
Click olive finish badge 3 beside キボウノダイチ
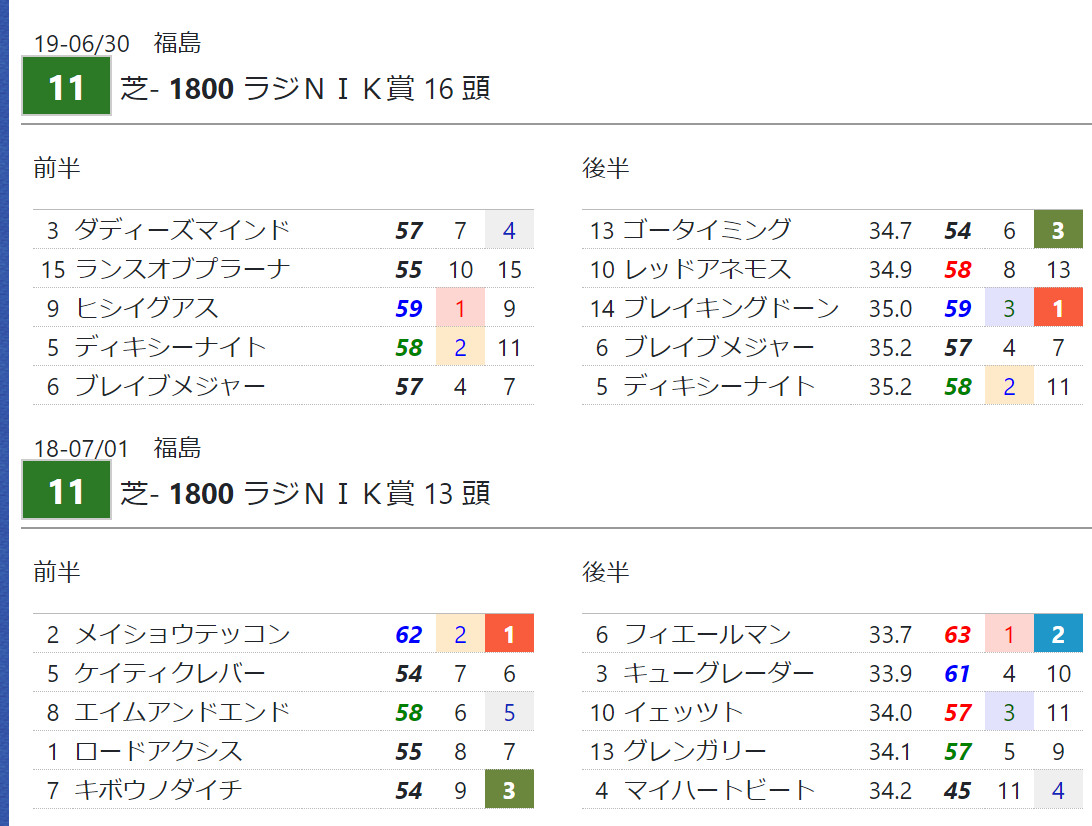point(509,790)
